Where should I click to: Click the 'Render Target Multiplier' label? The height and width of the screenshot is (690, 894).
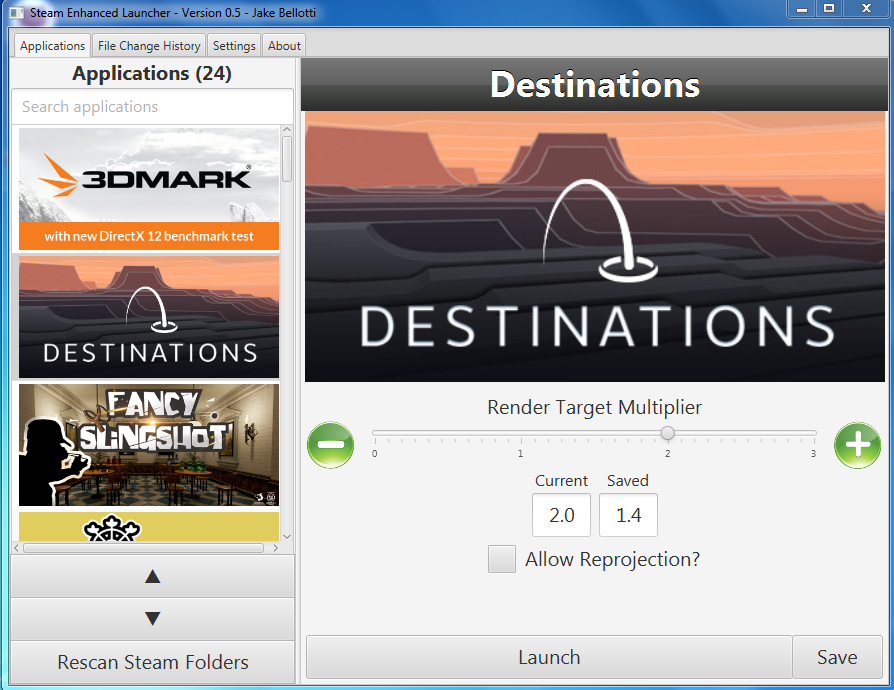(x=594, y=407)
